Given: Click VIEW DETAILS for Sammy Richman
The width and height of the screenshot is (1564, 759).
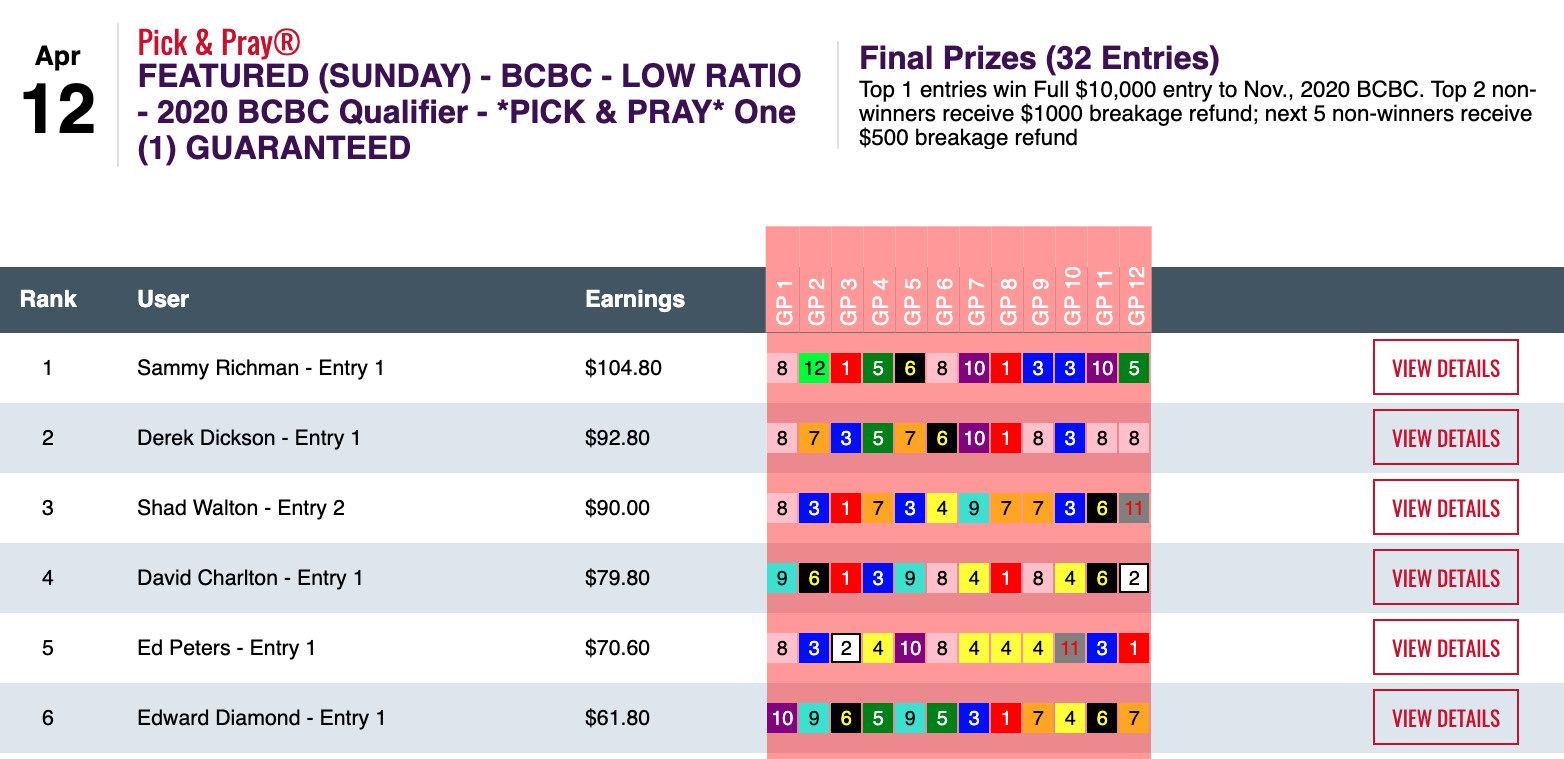Looking at the screenshot, I should coord(1445,368).
